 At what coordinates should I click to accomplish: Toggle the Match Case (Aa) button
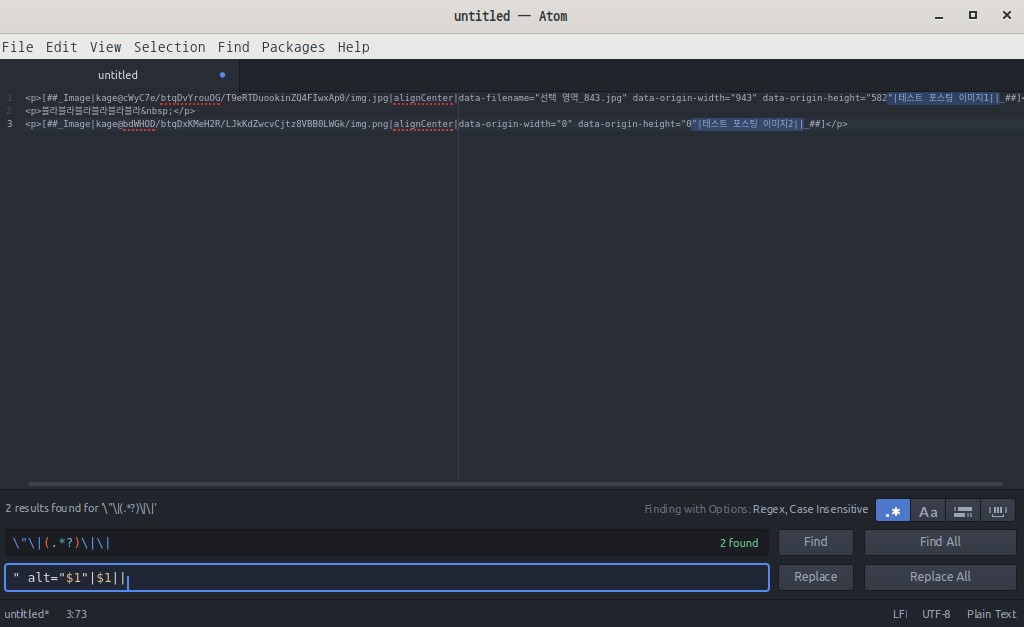tap(927, 511)
